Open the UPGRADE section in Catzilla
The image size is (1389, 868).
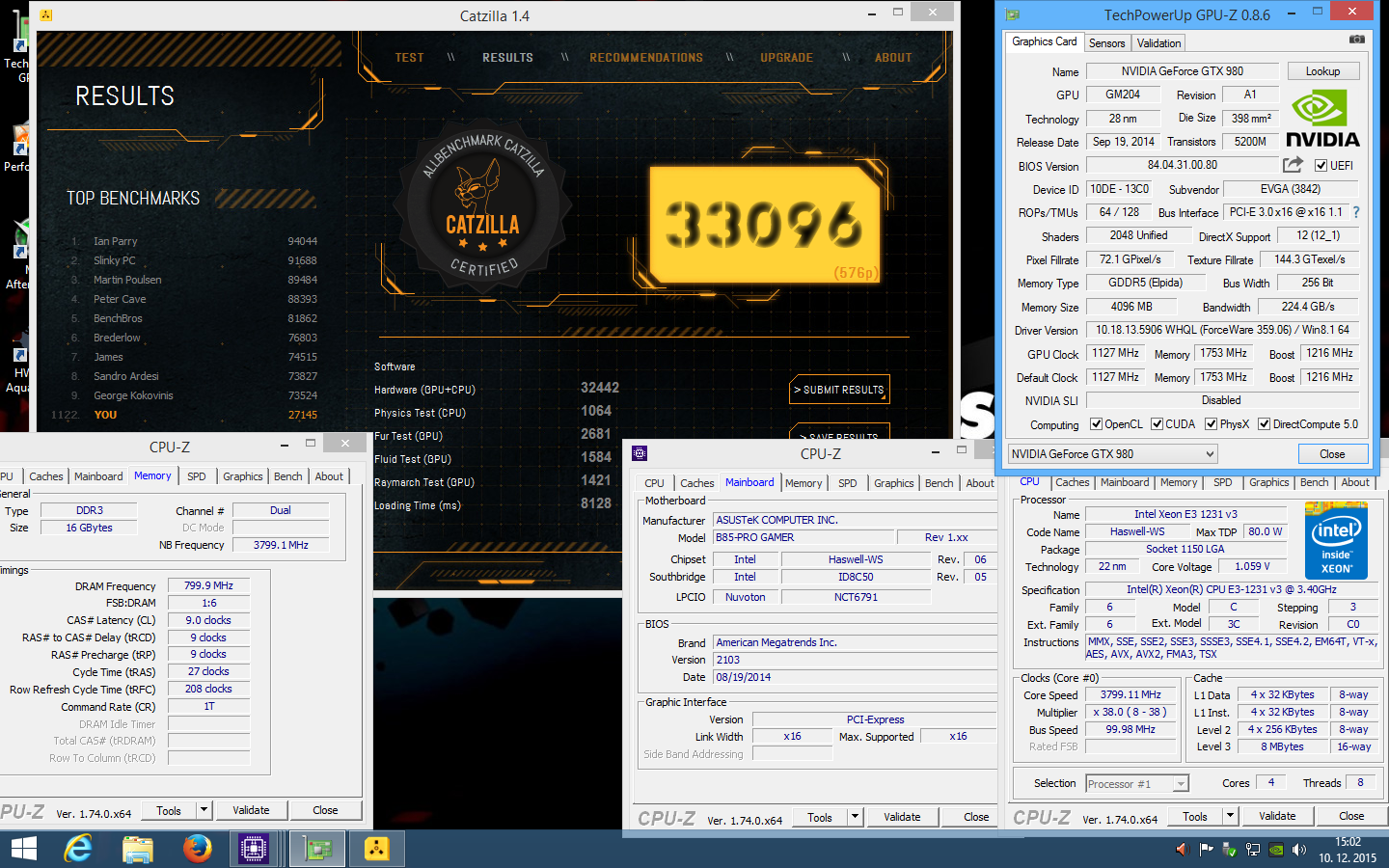(x=786, y=58)
